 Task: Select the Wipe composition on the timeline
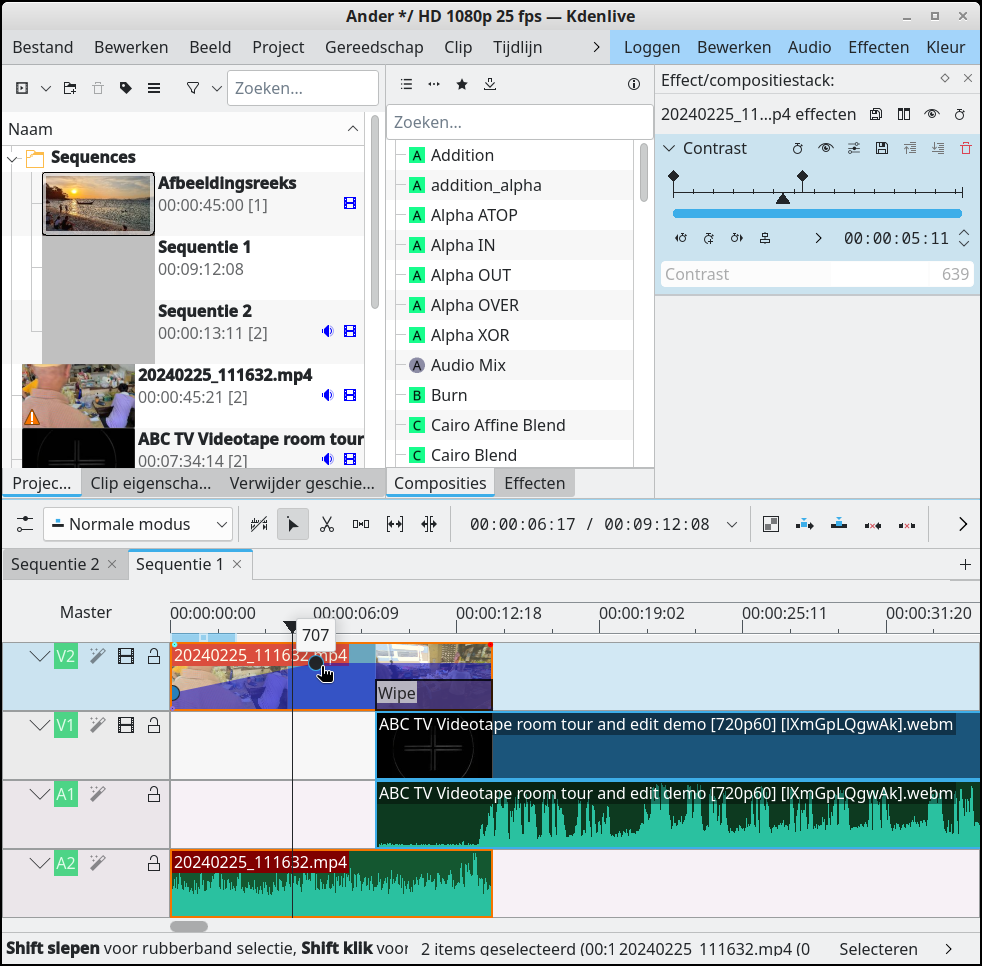tap(434, 694)
